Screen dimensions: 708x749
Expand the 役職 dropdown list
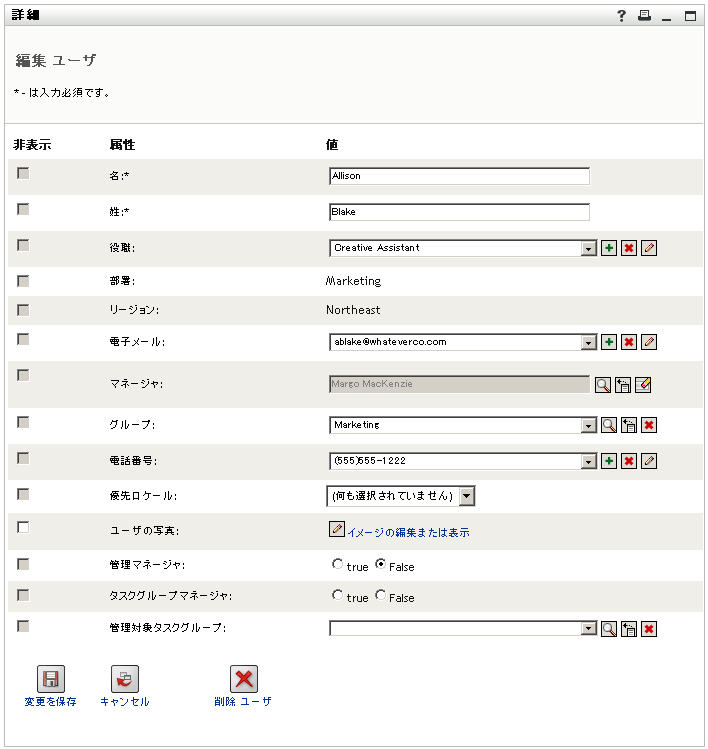point(589,248)
